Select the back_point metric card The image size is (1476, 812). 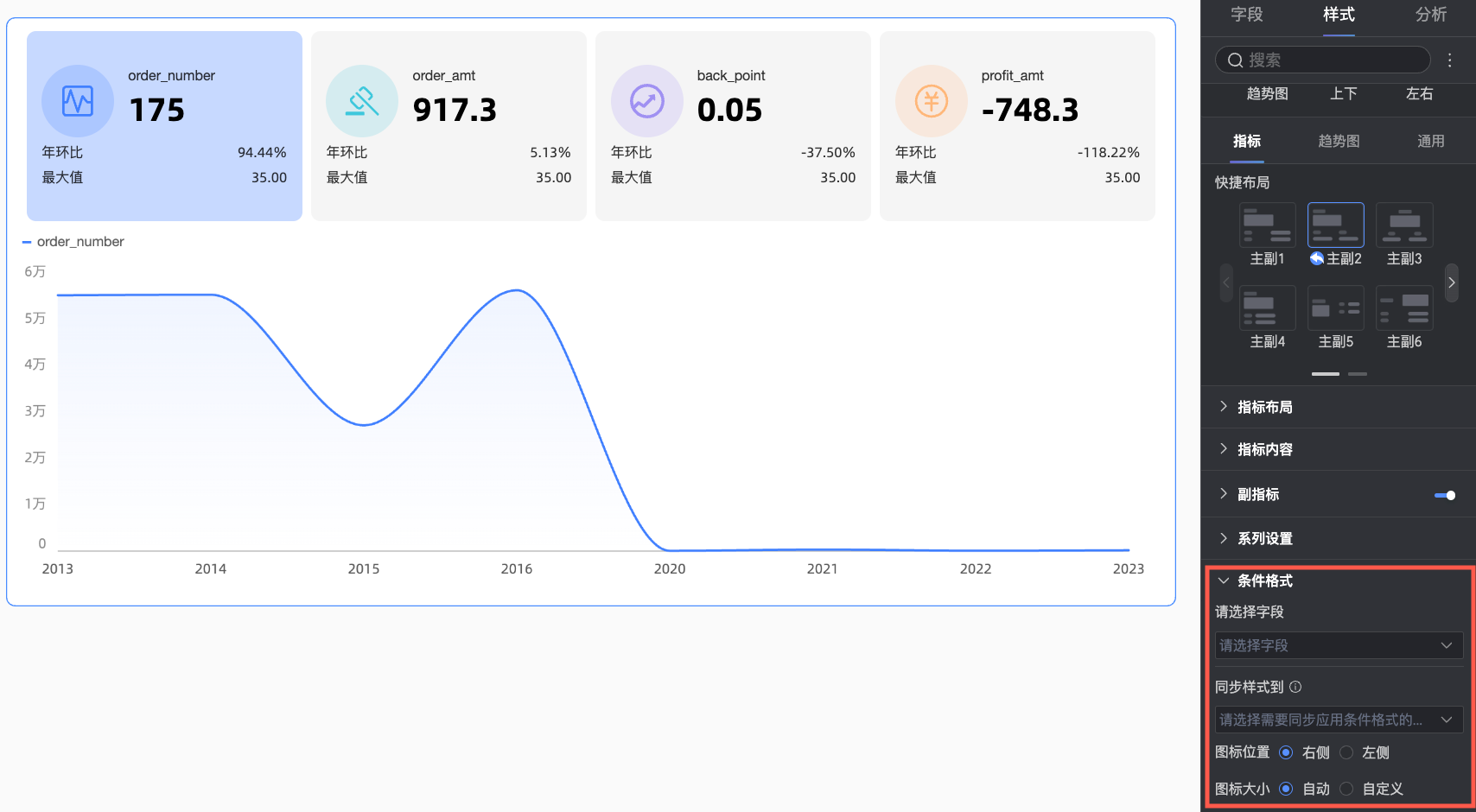(733, 126)
